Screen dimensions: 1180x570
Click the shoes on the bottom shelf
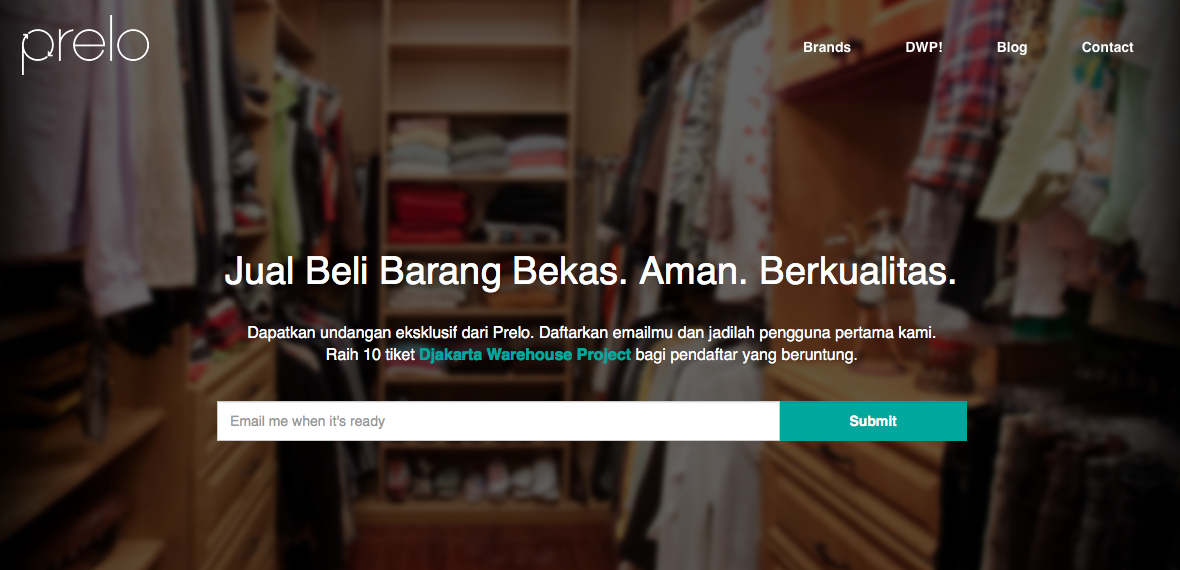point(474,478)
